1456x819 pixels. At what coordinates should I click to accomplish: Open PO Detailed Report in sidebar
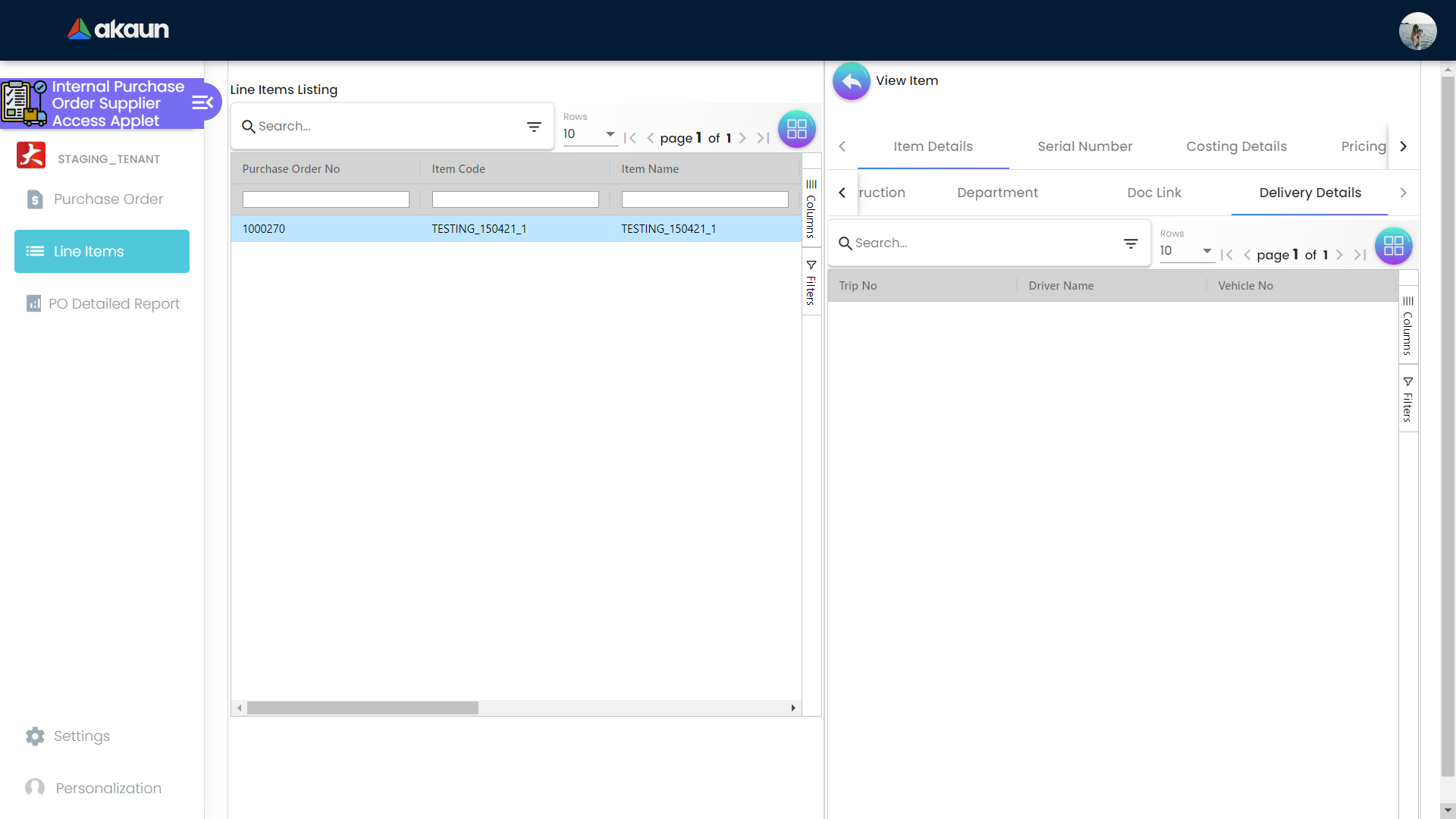(114, 303)
